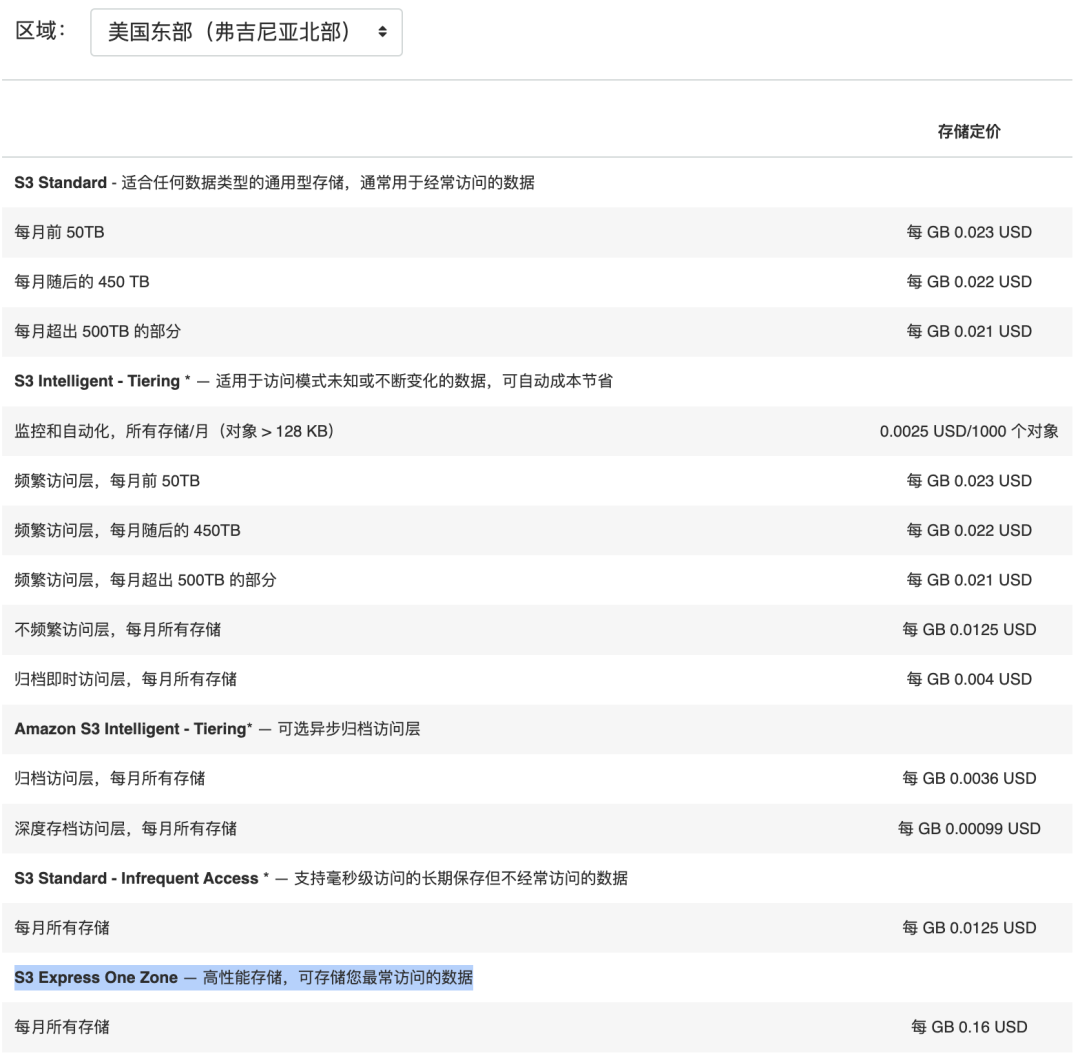The image size is (1080, 1058).
Task: Click the price 每 GB 0.00099 USD
Action: [968, 829]
